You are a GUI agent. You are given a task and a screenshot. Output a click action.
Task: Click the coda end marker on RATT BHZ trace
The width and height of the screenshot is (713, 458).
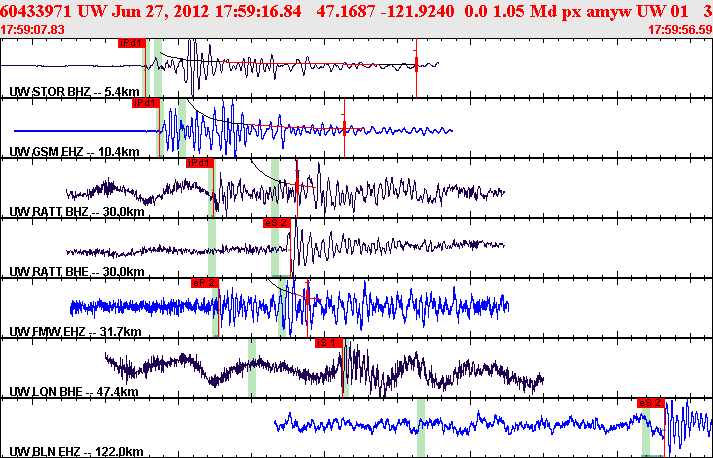297,184
